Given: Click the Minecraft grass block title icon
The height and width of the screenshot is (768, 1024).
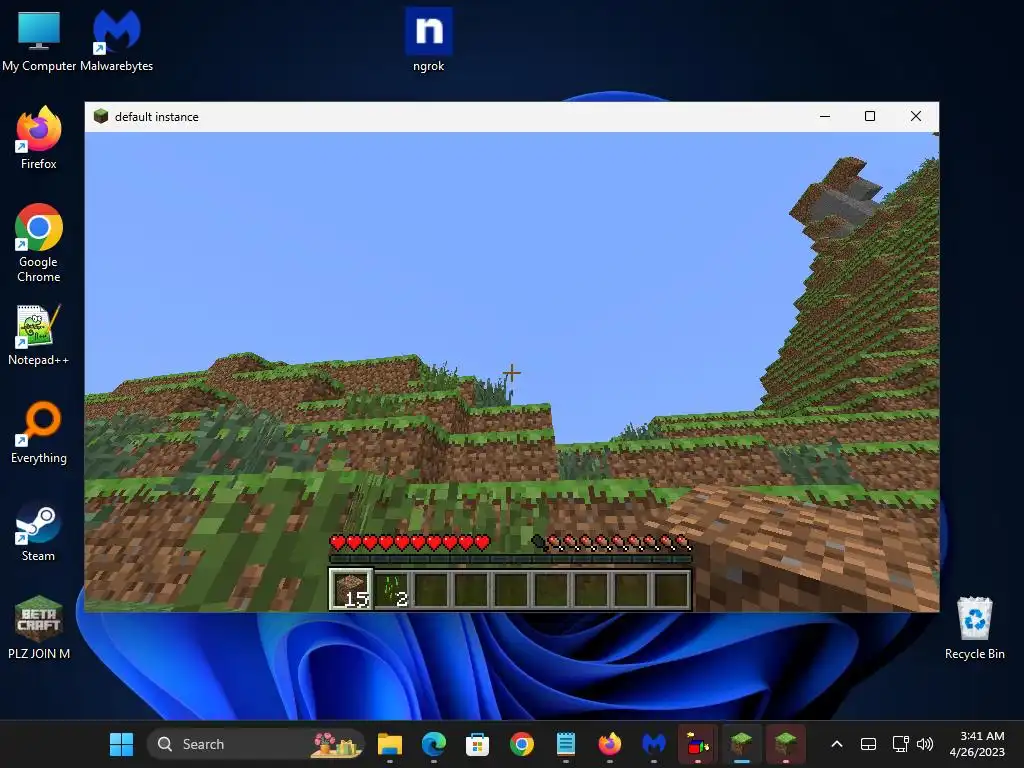Looking at the screenshot, I should point(101,116).
